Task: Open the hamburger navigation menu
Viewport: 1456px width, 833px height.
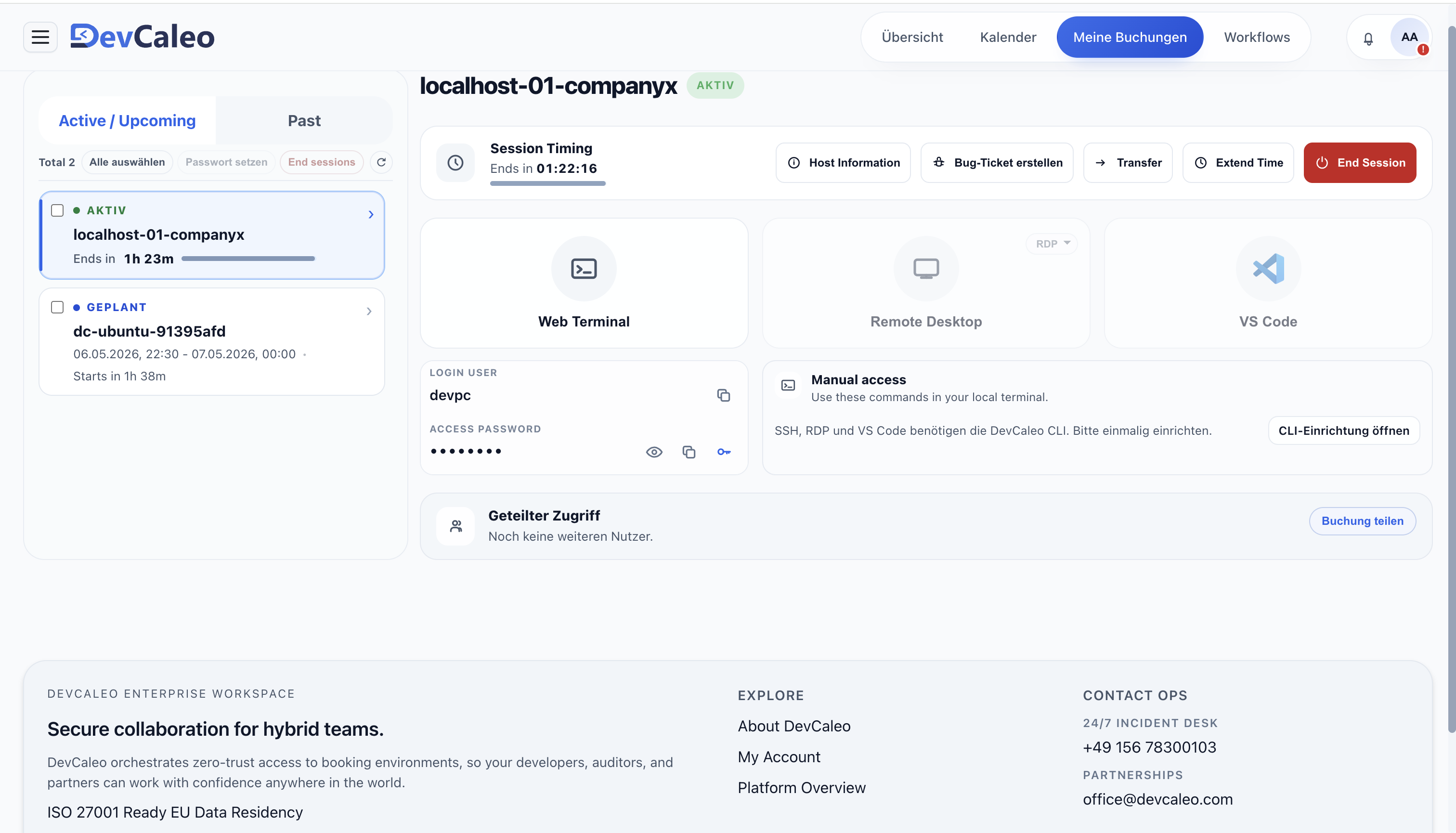Action: tap(40, 37)
